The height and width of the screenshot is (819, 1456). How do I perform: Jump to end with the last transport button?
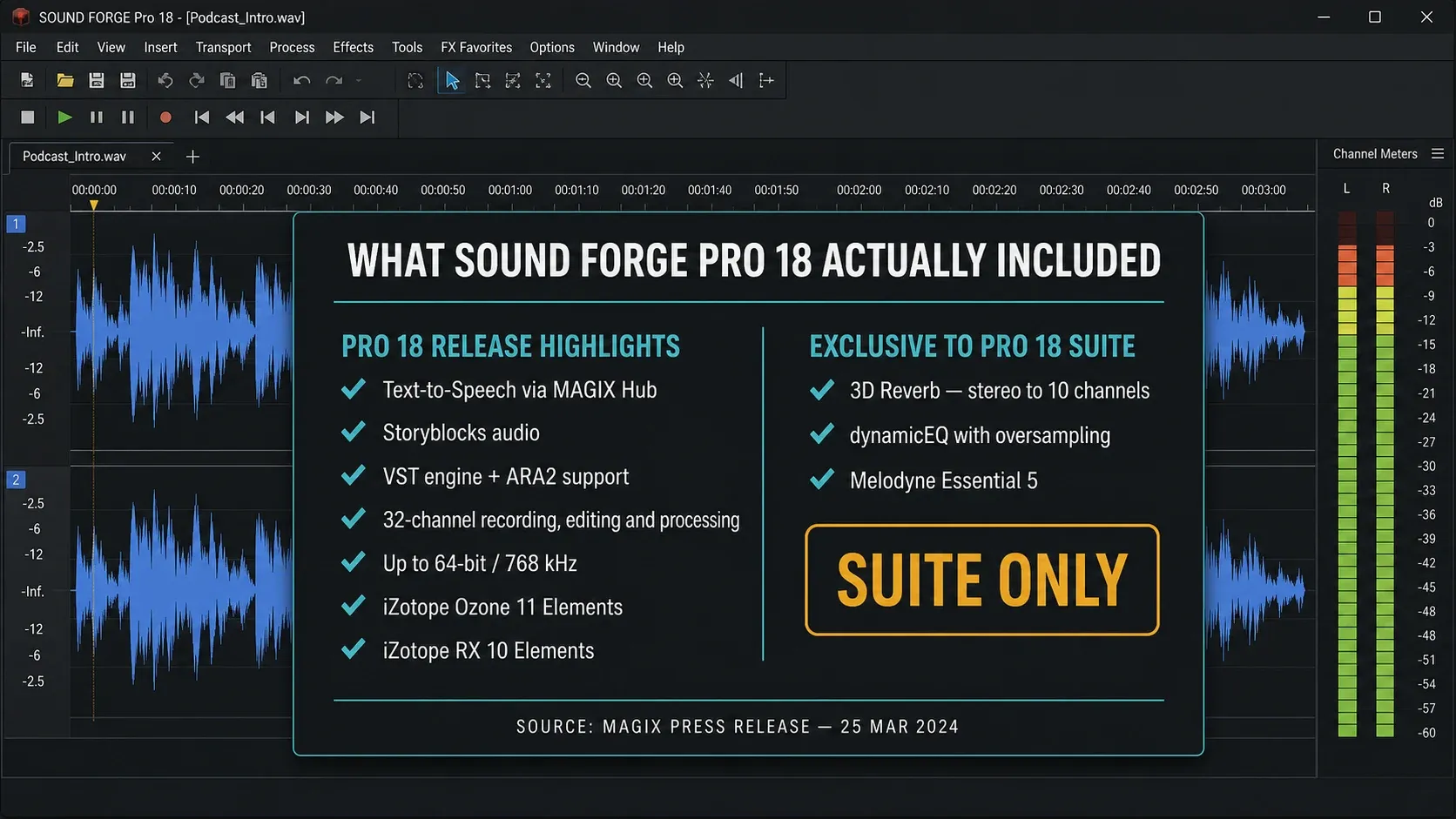[x=367, y=117]
